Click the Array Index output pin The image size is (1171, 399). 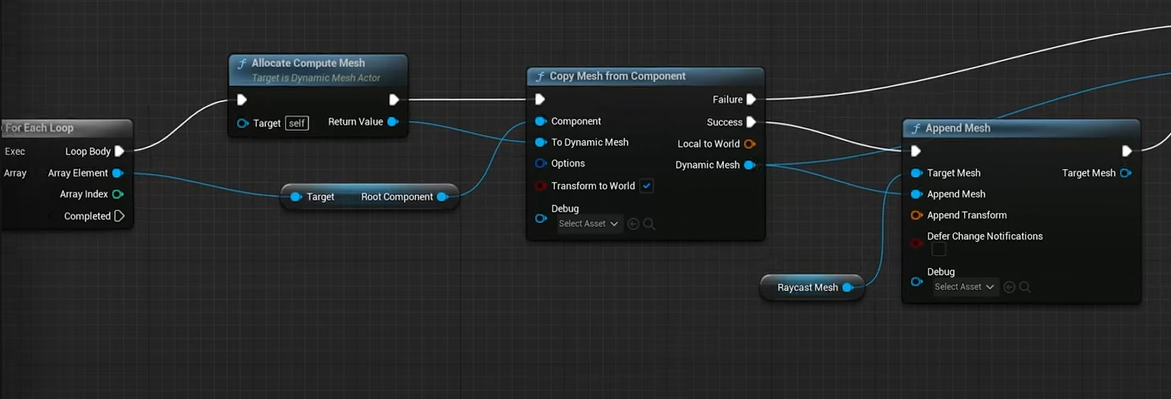[117, 194]
